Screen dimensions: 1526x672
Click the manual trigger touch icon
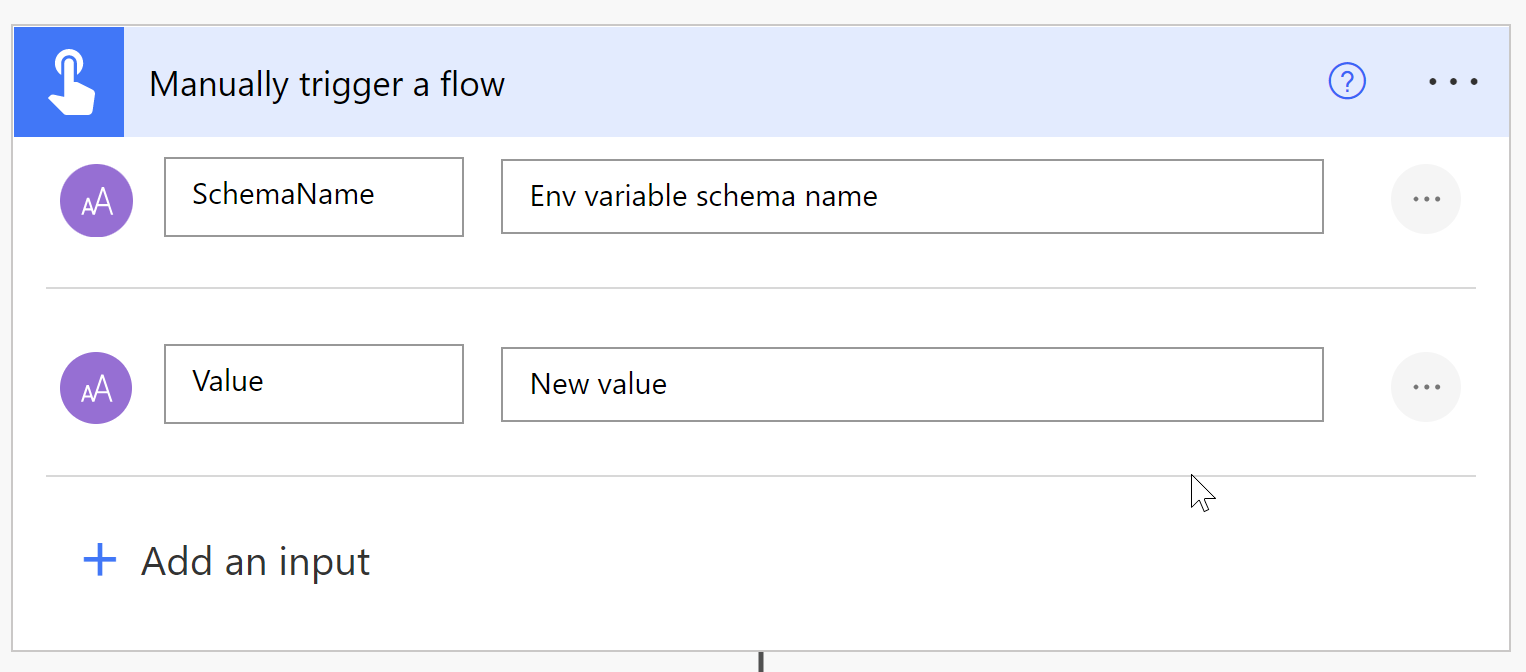coord(68,81)
